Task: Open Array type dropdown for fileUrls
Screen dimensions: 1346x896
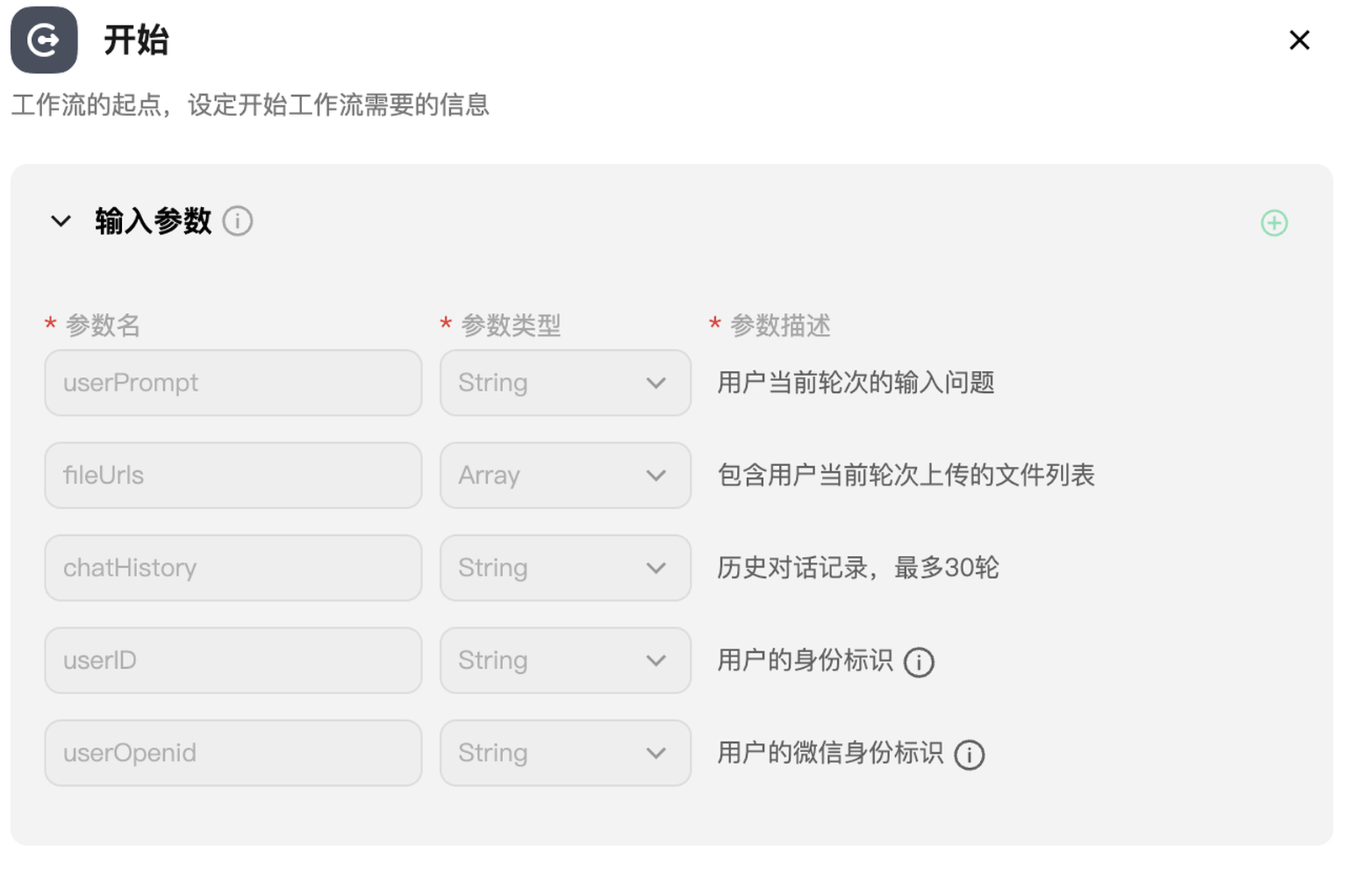Action: (x=564, y=475)
